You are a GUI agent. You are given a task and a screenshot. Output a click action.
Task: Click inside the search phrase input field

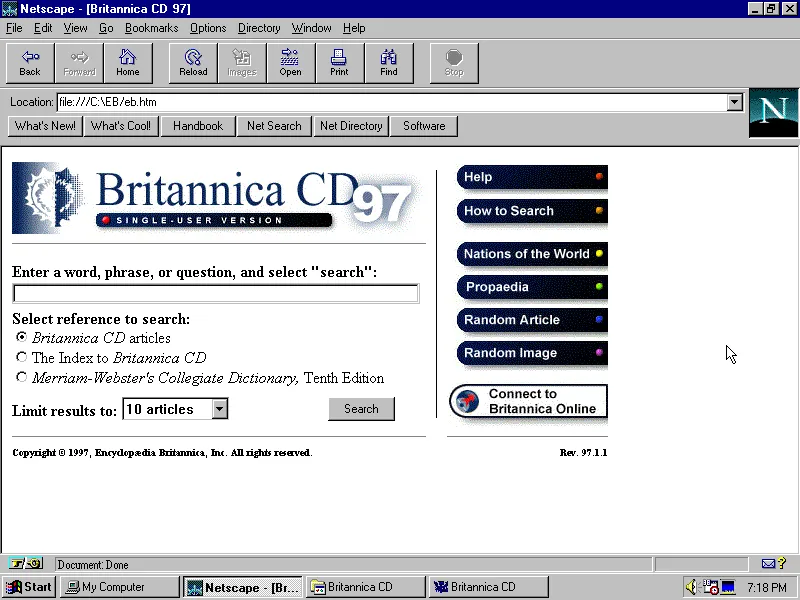tap(215, 292)
